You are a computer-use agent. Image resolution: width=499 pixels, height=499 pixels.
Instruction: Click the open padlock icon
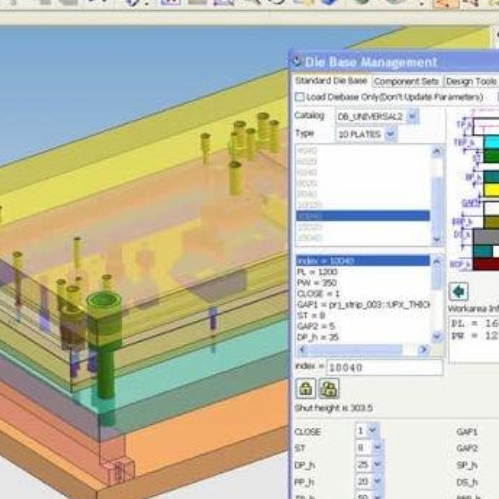[329, 389]
